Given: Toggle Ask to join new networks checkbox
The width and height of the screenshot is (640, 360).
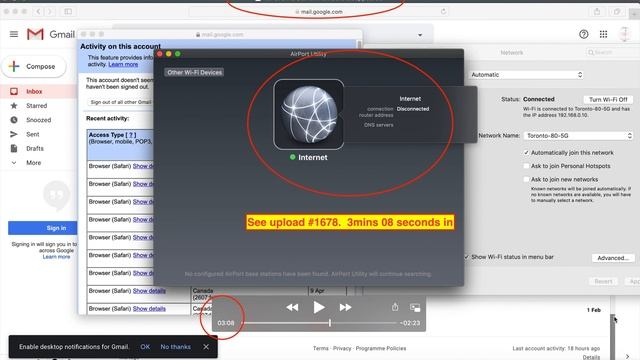Looking at the screenshot, I should [527, 179].
